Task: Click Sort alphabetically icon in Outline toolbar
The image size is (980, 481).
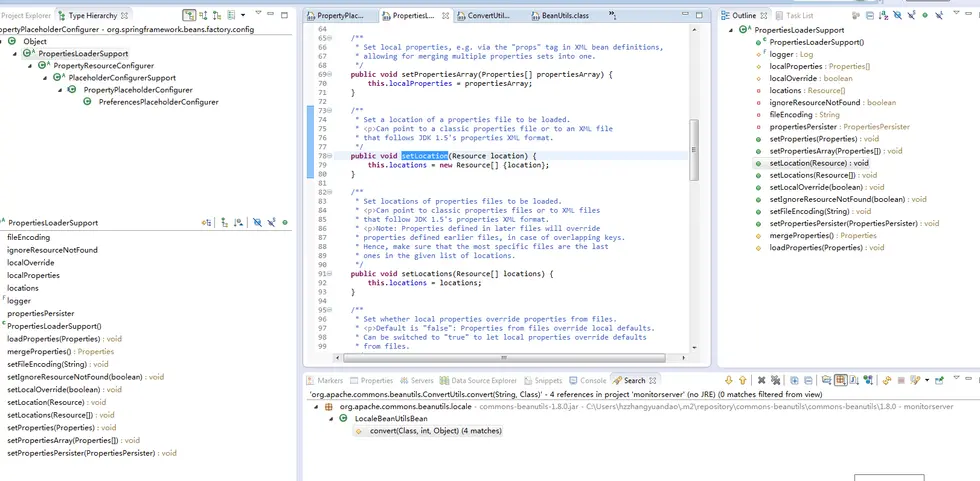Action: [882, 16]
